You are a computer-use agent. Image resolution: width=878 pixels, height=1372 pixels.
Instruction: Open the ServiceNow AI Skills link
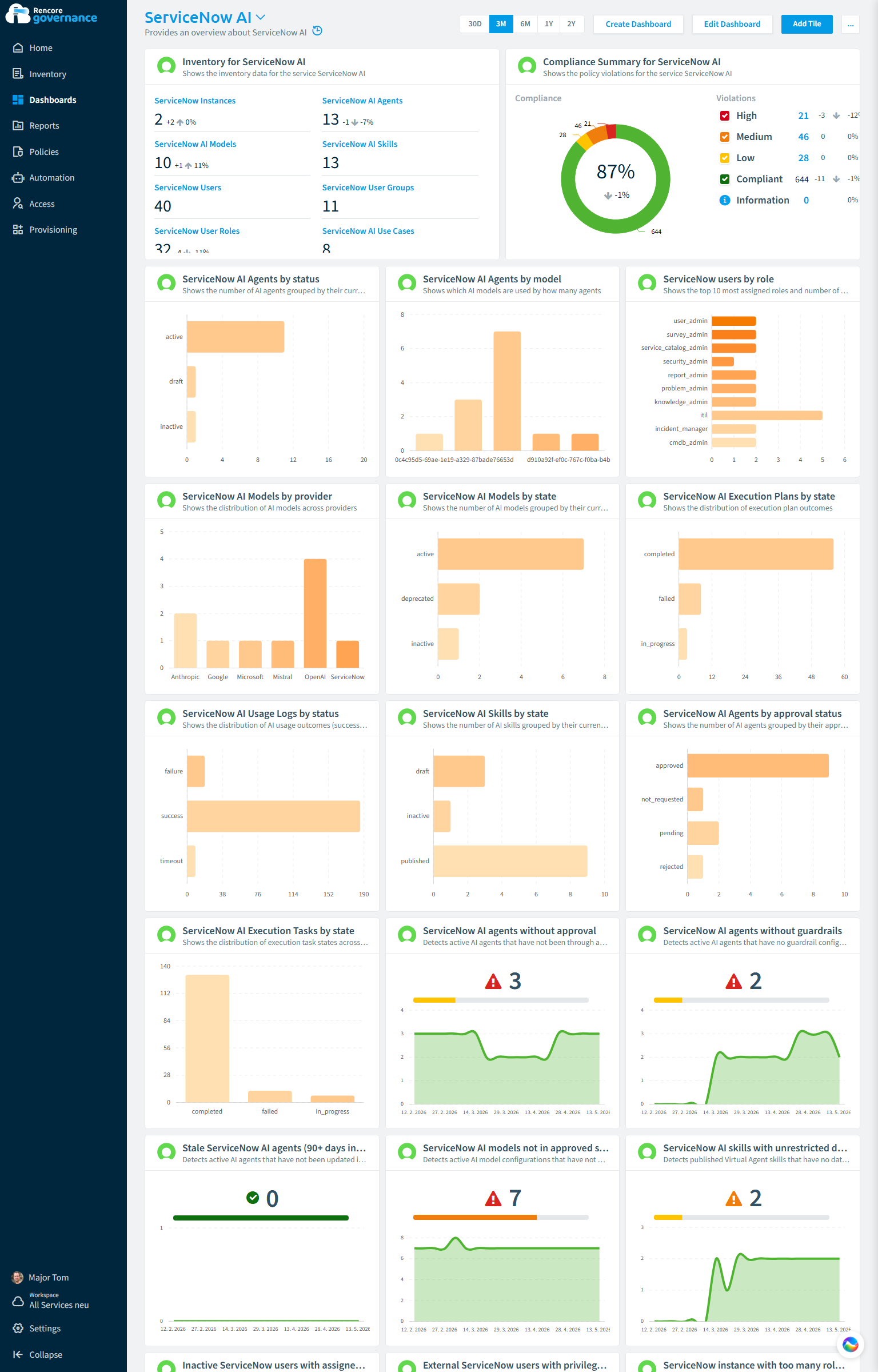[360, 144]
